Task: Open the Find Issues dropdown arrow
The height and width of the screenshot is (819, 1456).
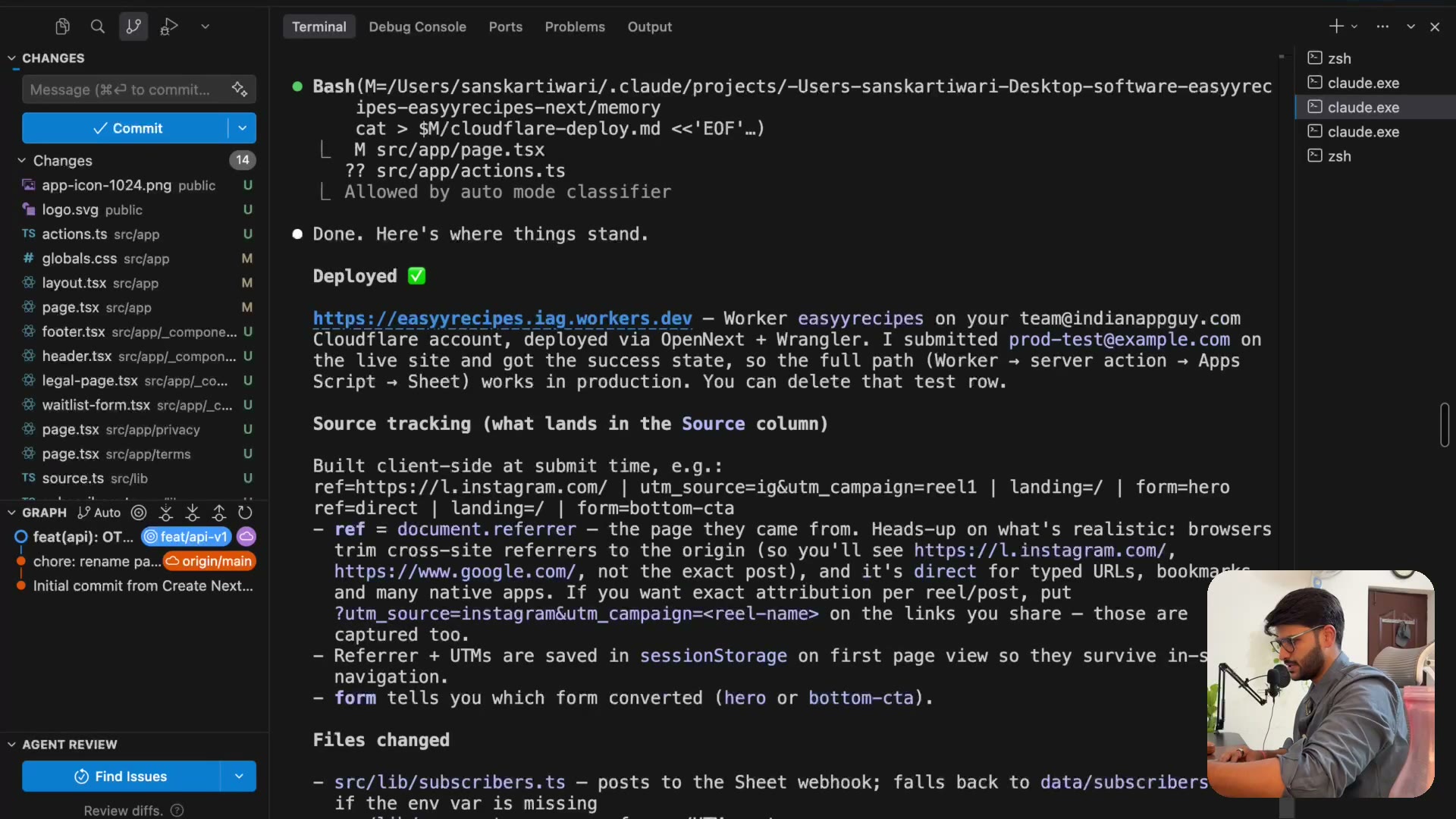Action: 239,777
